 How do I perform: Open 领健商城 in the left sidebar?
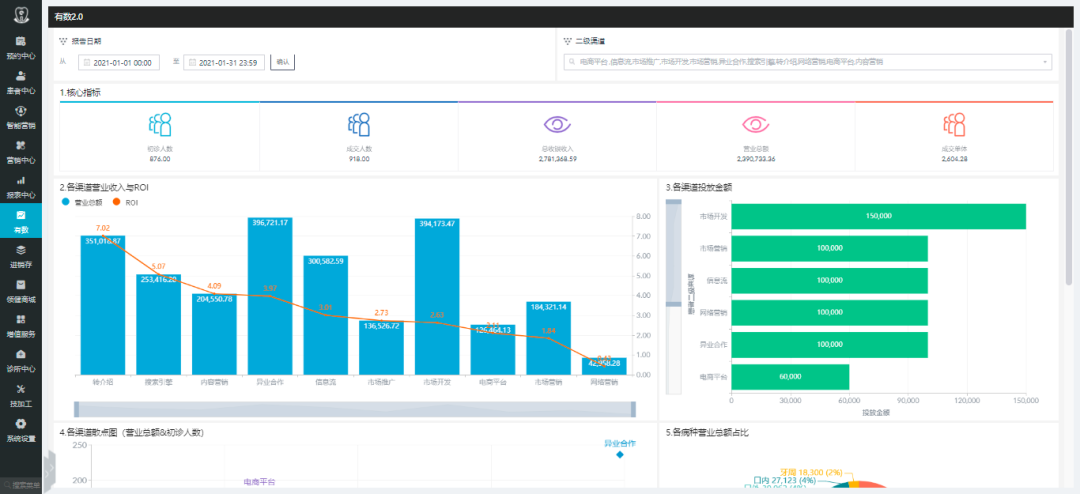pyautogui.click(x=21, y=291)
